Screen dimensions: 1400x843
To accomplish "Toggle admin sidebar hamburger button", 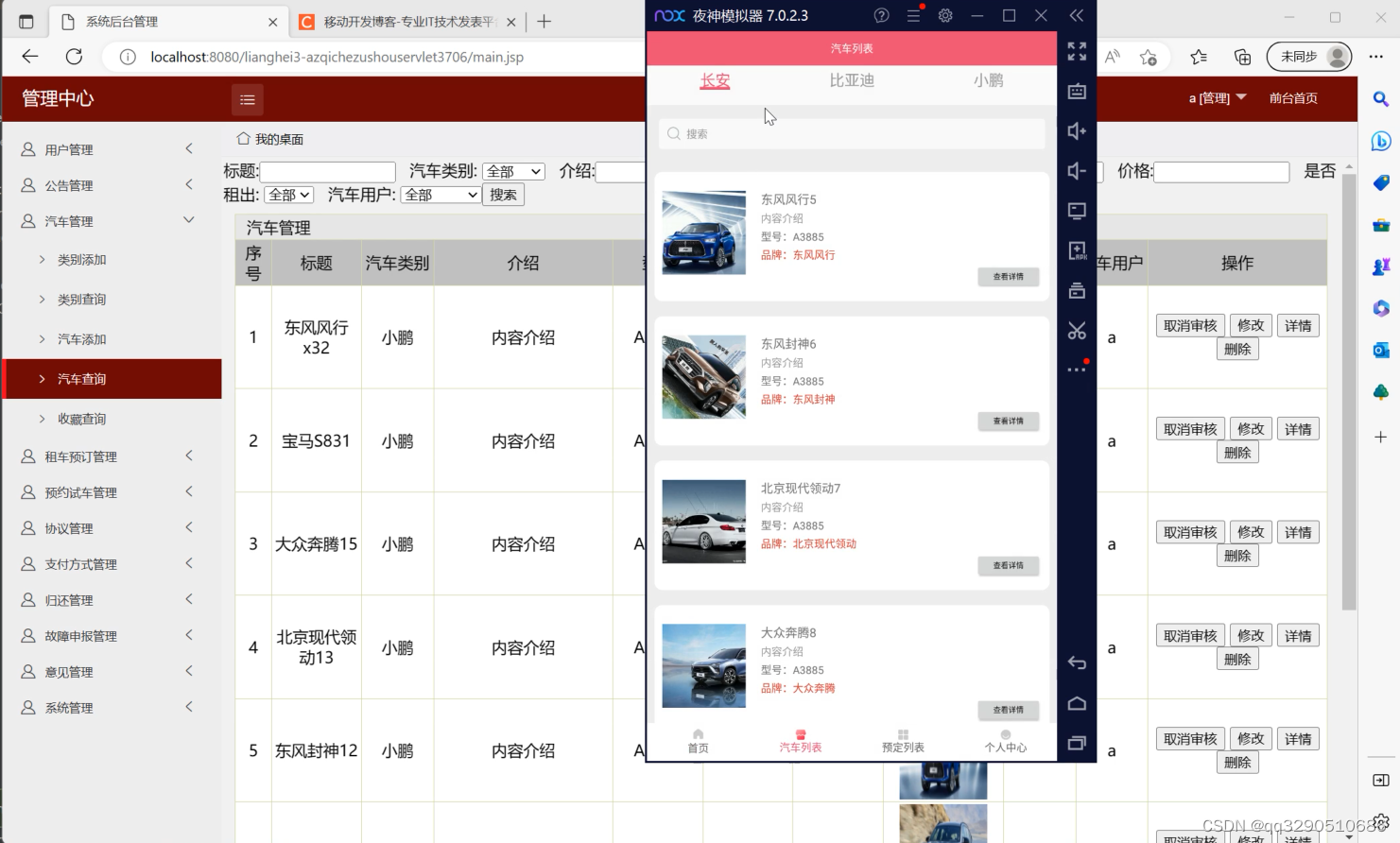I will click(248, 99).
